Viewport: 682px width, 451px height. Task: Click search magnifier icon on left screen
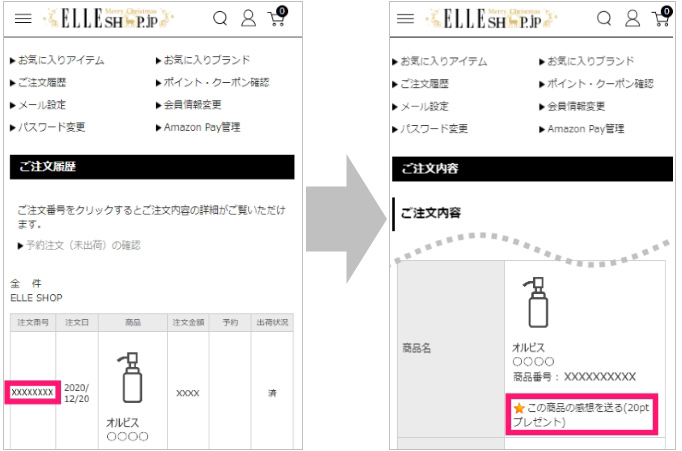[x=221, y=19]
